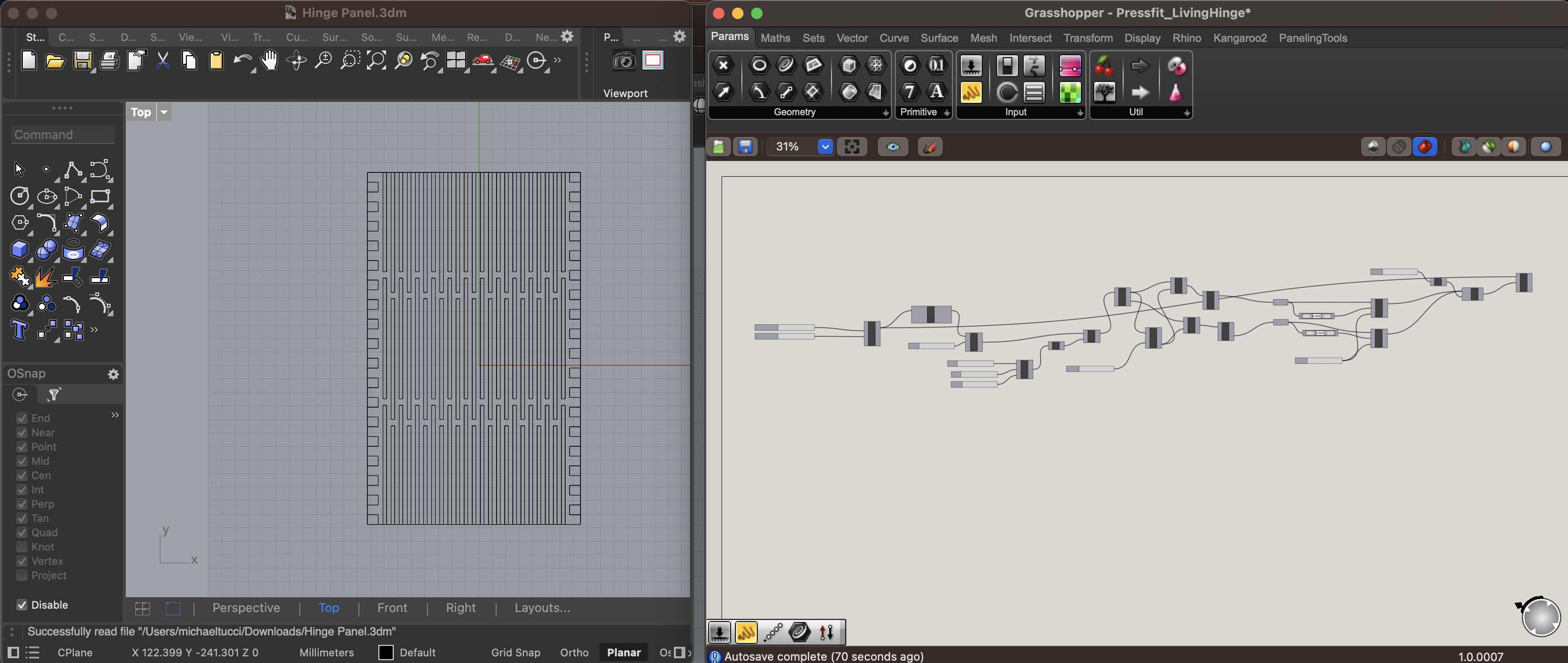Click the Zoom Extents icon

point(377,61)
